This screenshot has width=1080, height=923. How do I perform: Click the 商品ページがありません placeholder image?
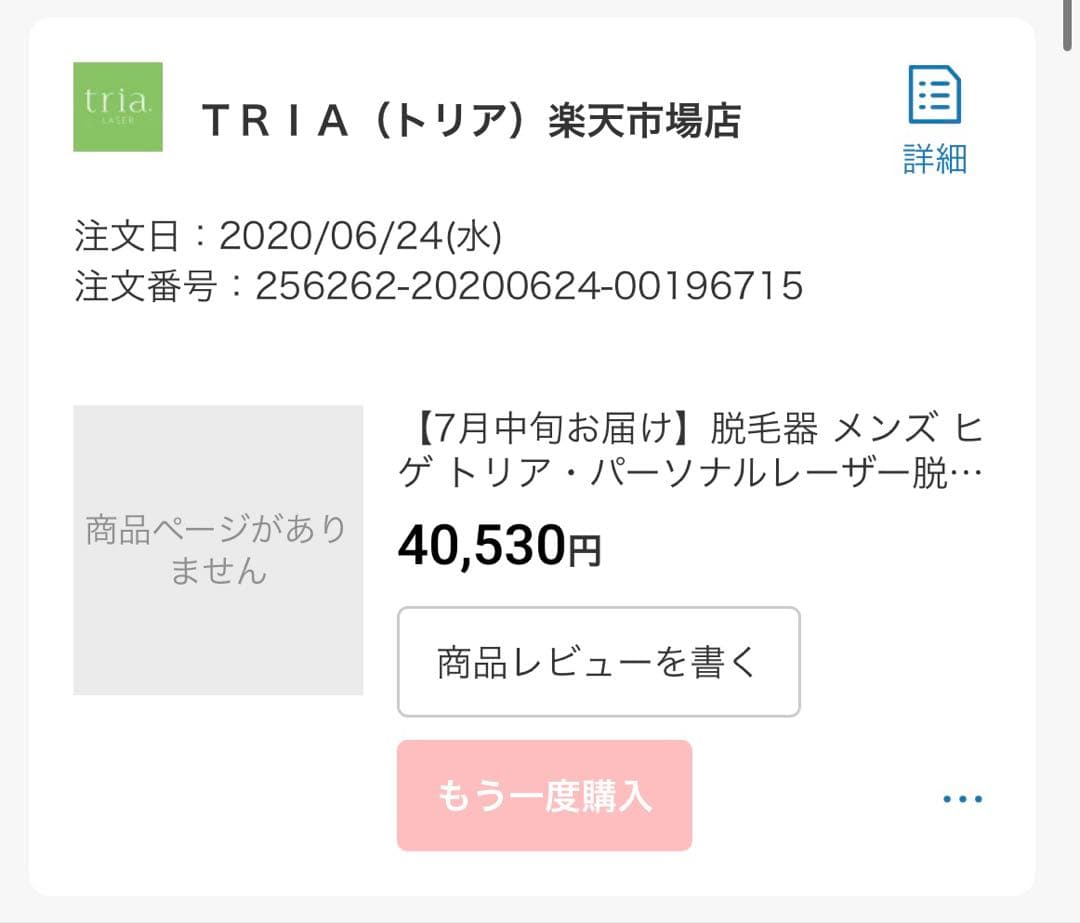point(218,549)
